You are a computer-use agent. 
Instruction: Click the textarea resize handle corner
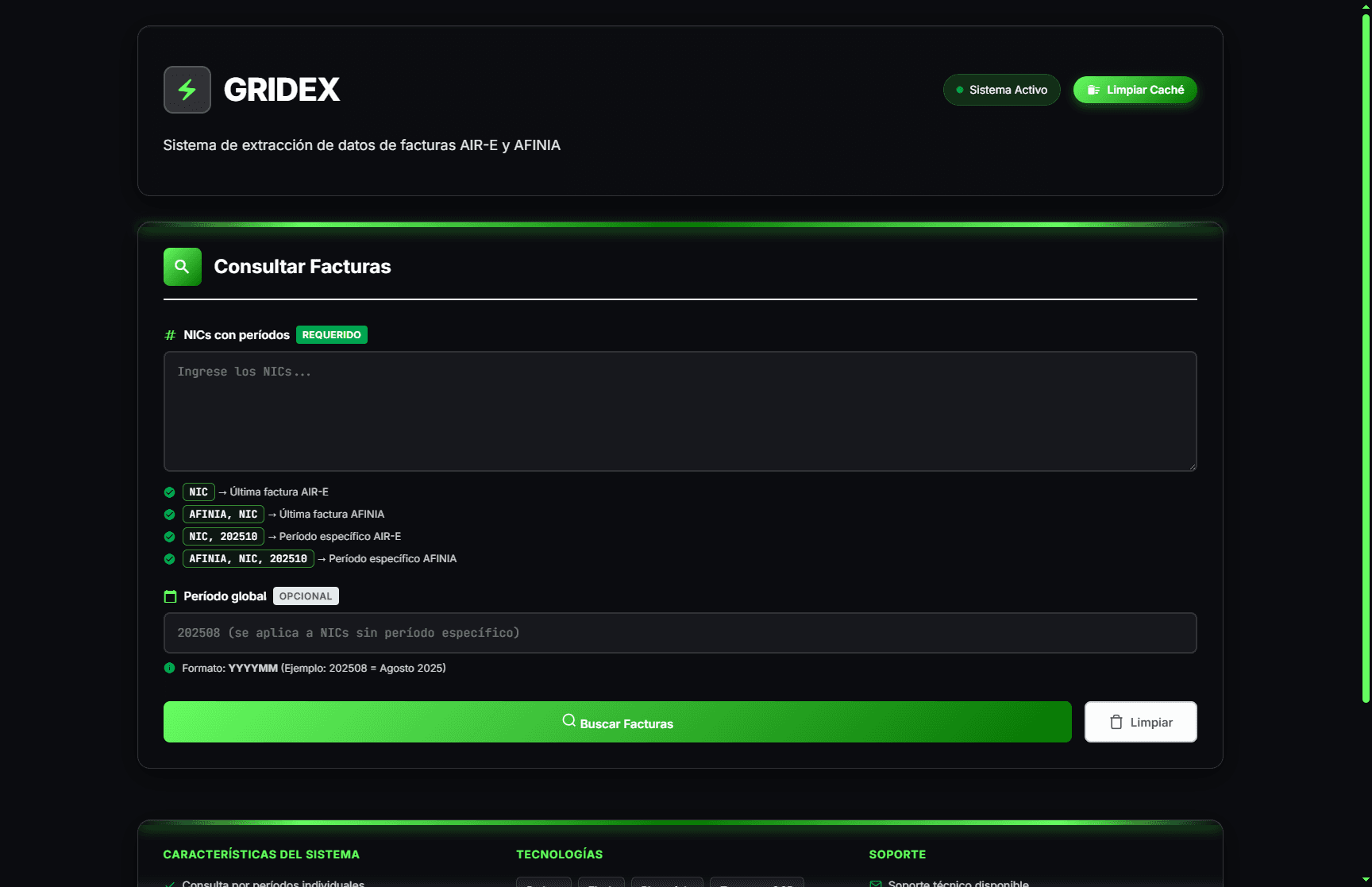click(x=1192, y=466)
